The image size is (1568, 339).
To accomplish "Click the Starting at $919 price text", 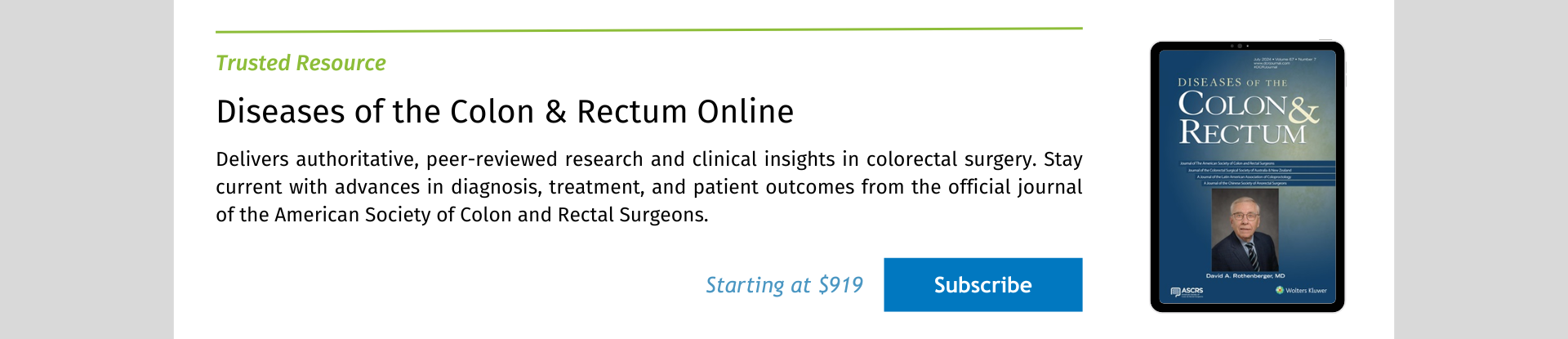I will 784,285.
